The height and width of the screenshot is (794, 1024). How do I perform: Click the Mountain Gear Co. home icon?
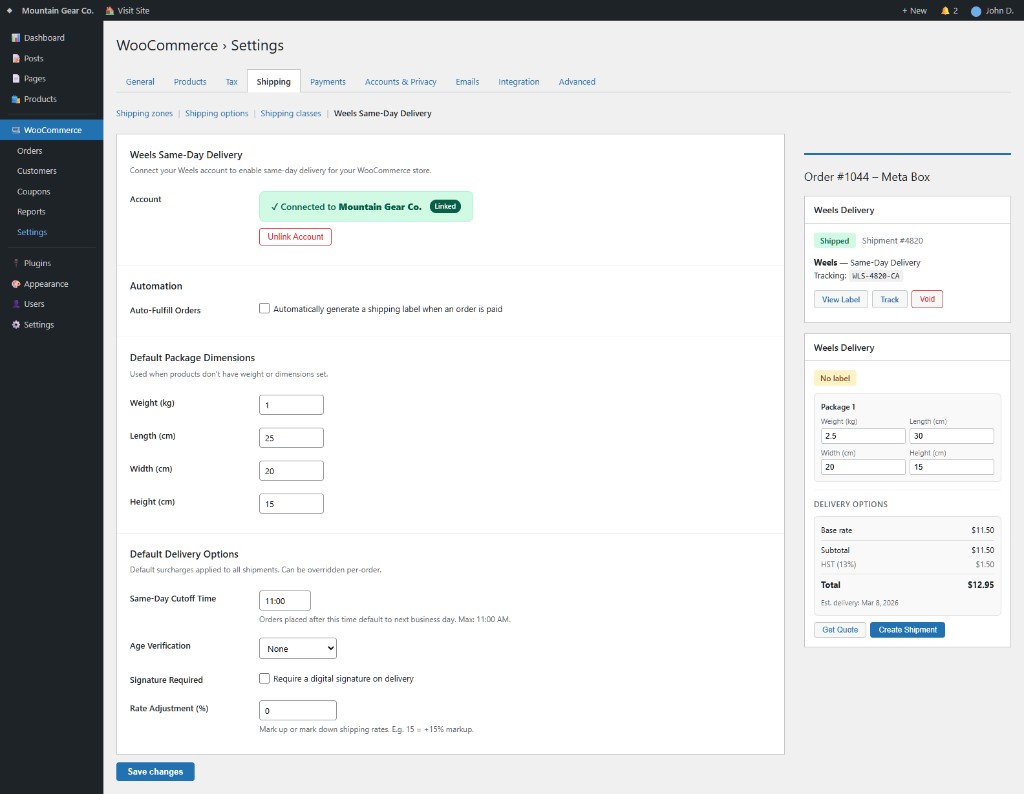(x=50, y=9)
